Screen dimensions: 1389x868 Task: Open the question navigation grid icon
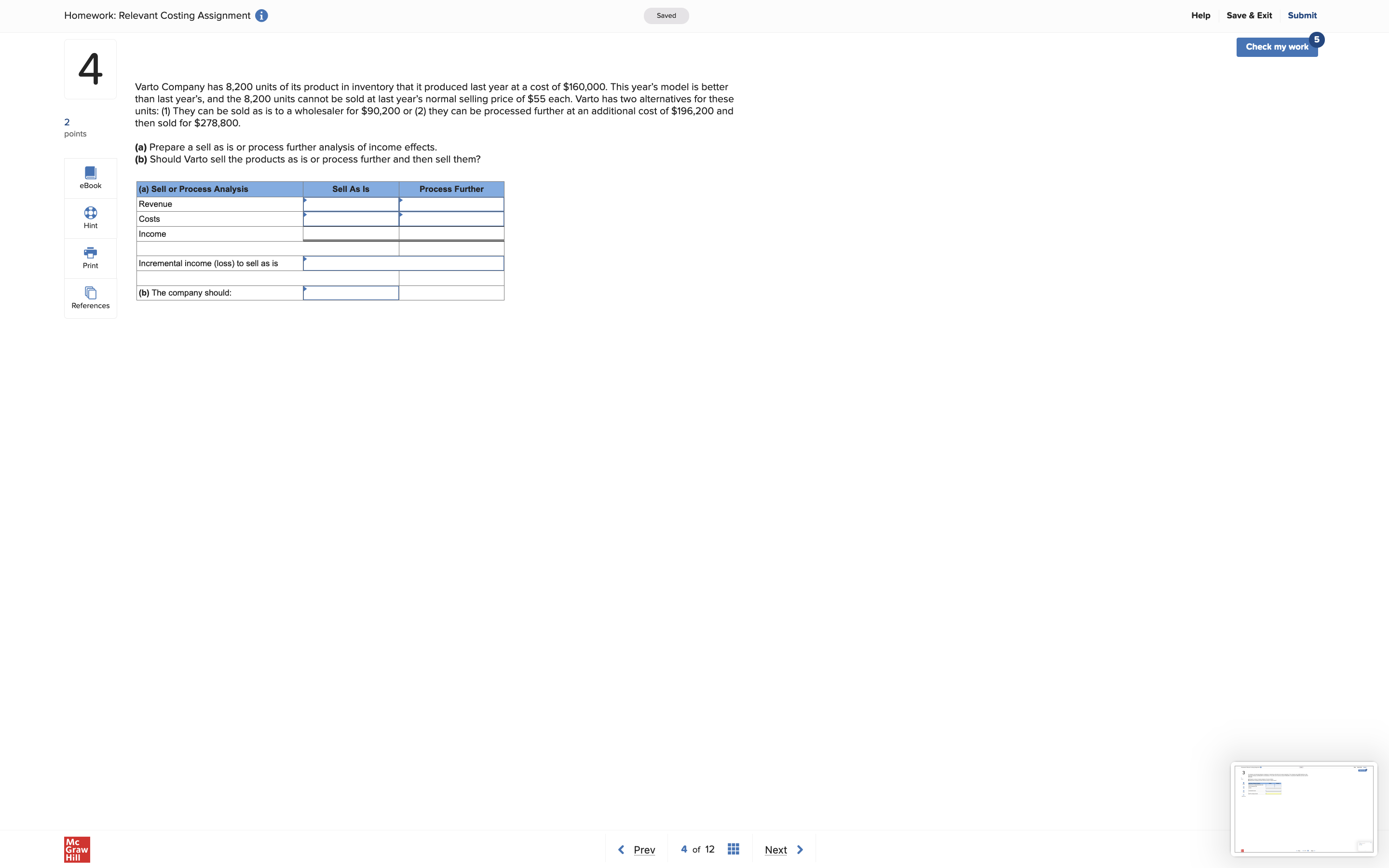(x=733, y=849)
